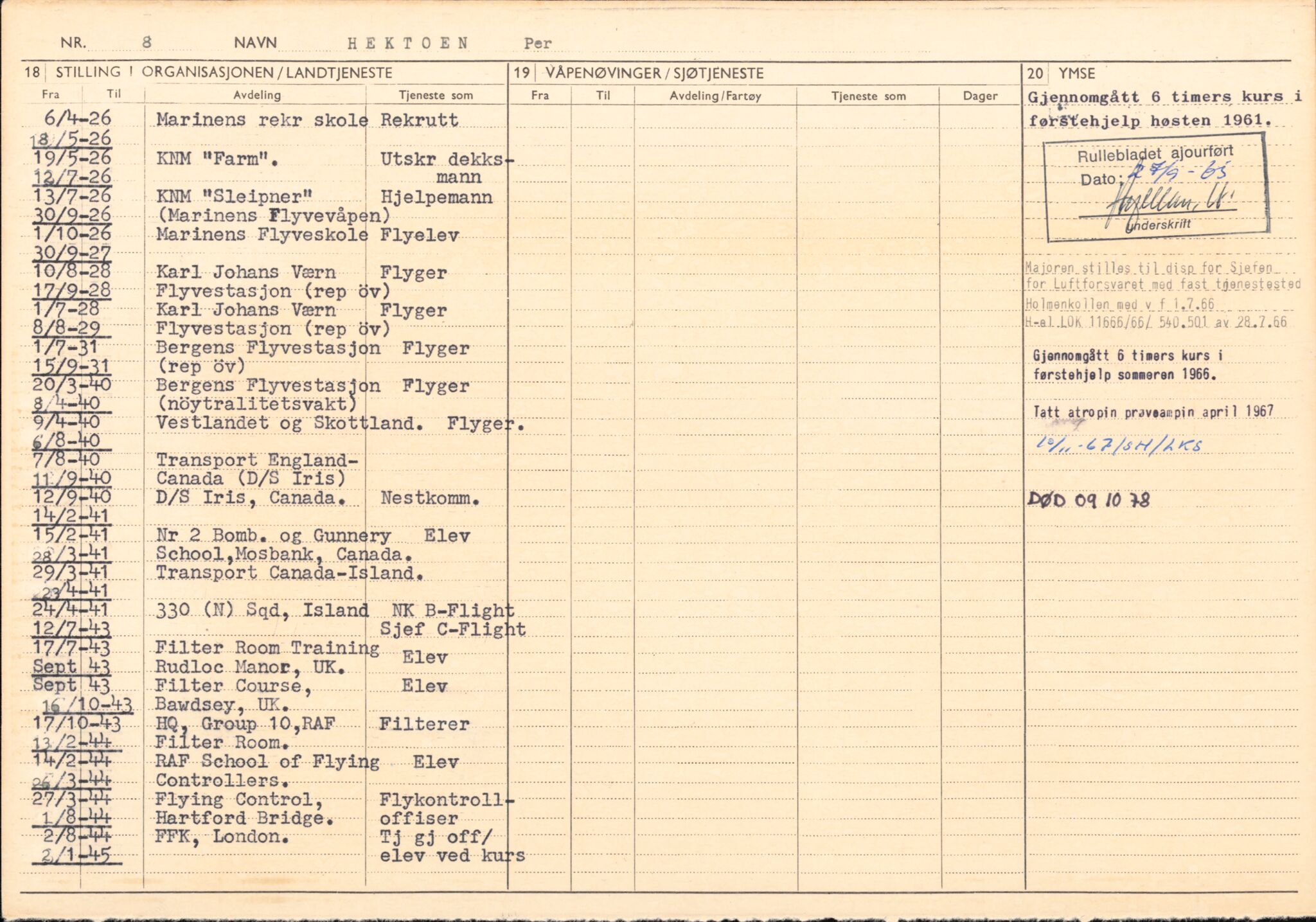Click the YMSE section heading
Viewport: 1316px width, 922px height.
tap(1076, 74)
